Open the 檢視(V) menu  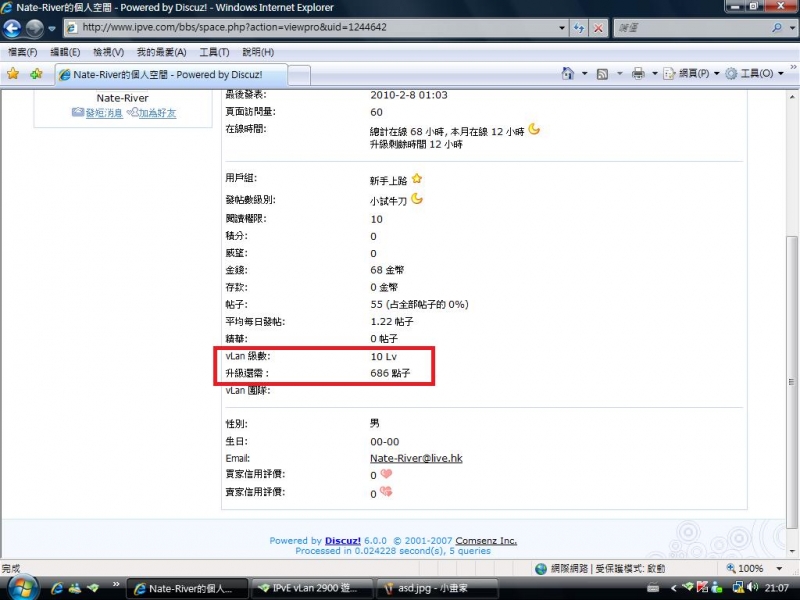[108, 52]
